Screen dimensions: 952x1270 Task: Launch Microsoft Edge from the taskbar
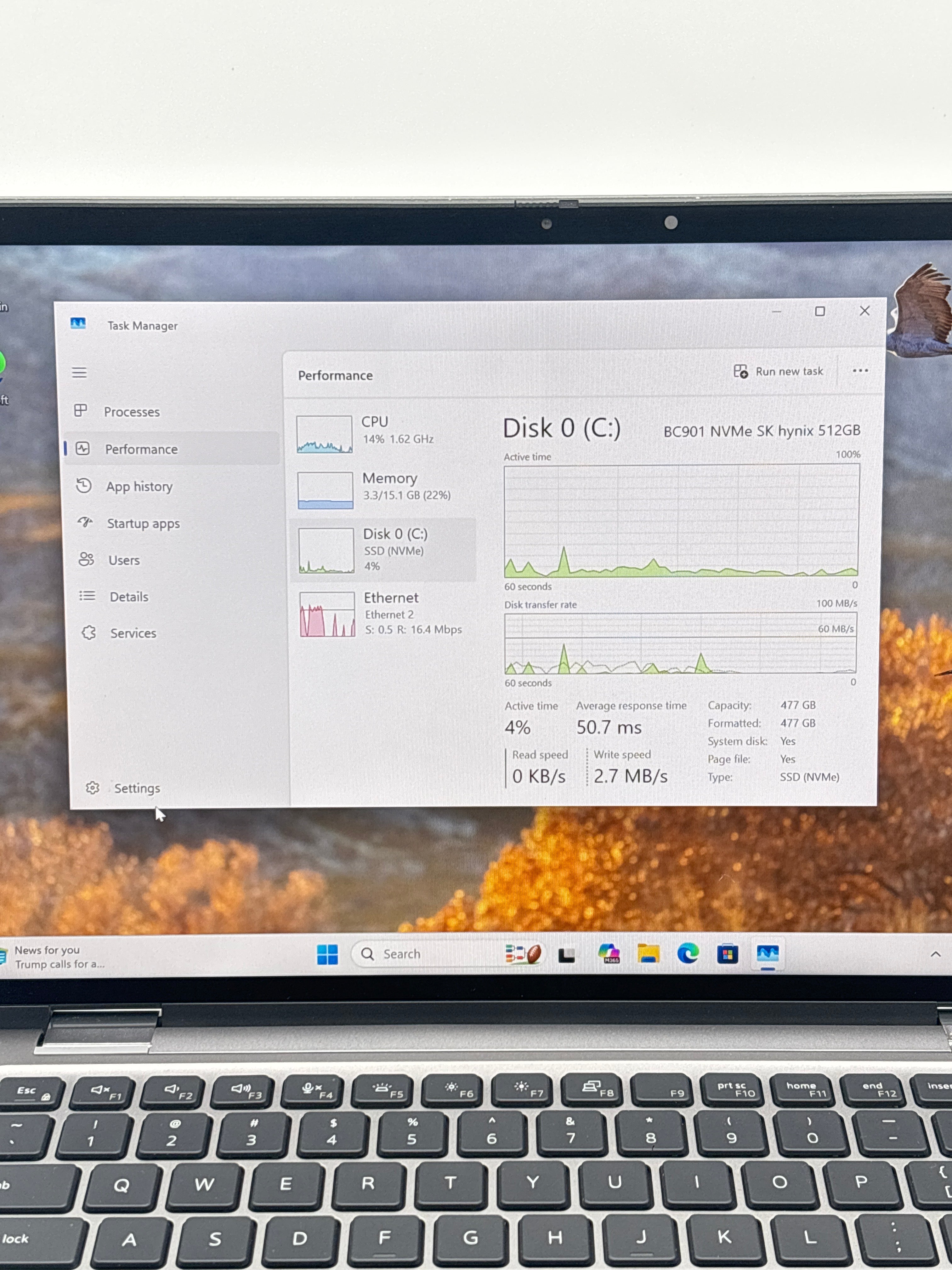(688, 954)
